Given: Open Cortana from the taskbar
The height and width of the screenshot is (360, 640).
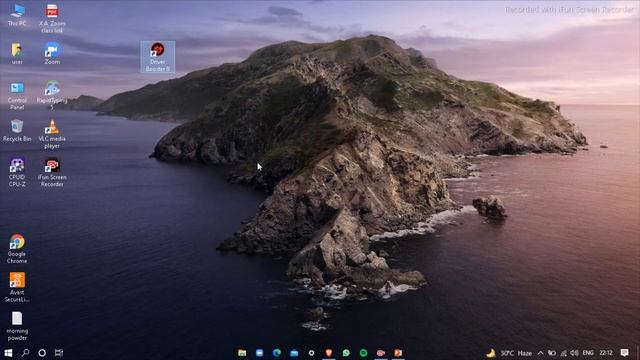Looking at the screenshot, I should click(42, 353).
